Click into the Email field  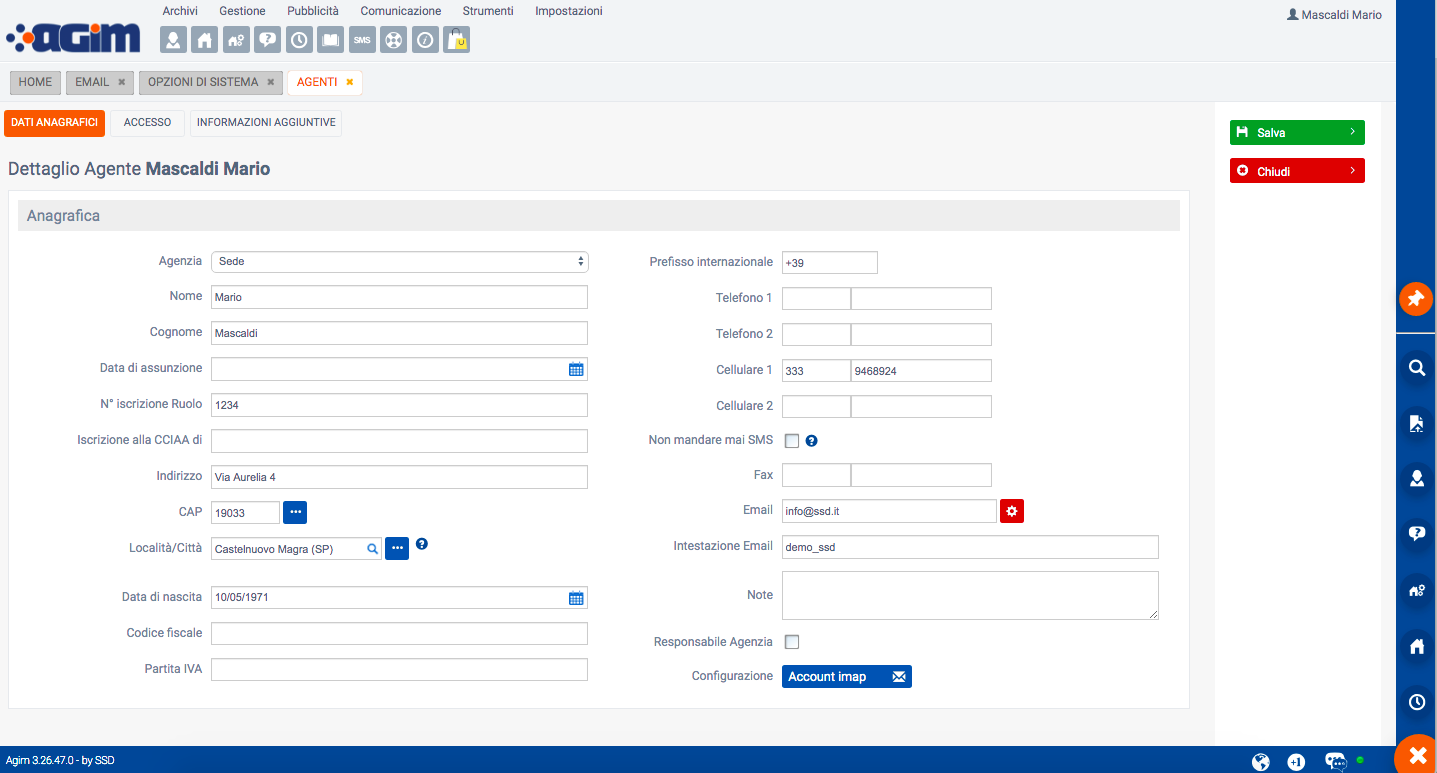click(889, 511)
